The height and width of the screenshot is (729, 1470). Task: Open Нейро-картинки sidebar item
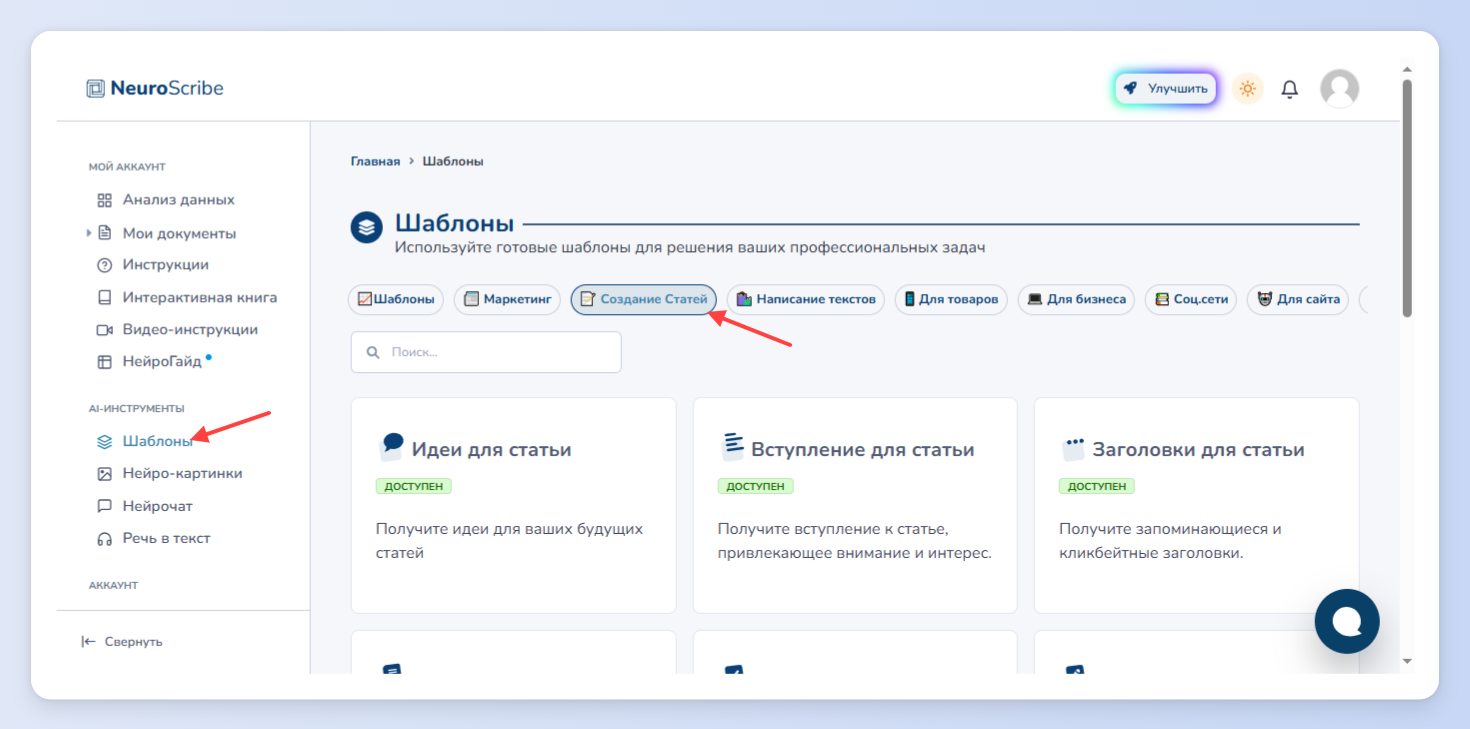pyautogui.click(x=183, y=473)
